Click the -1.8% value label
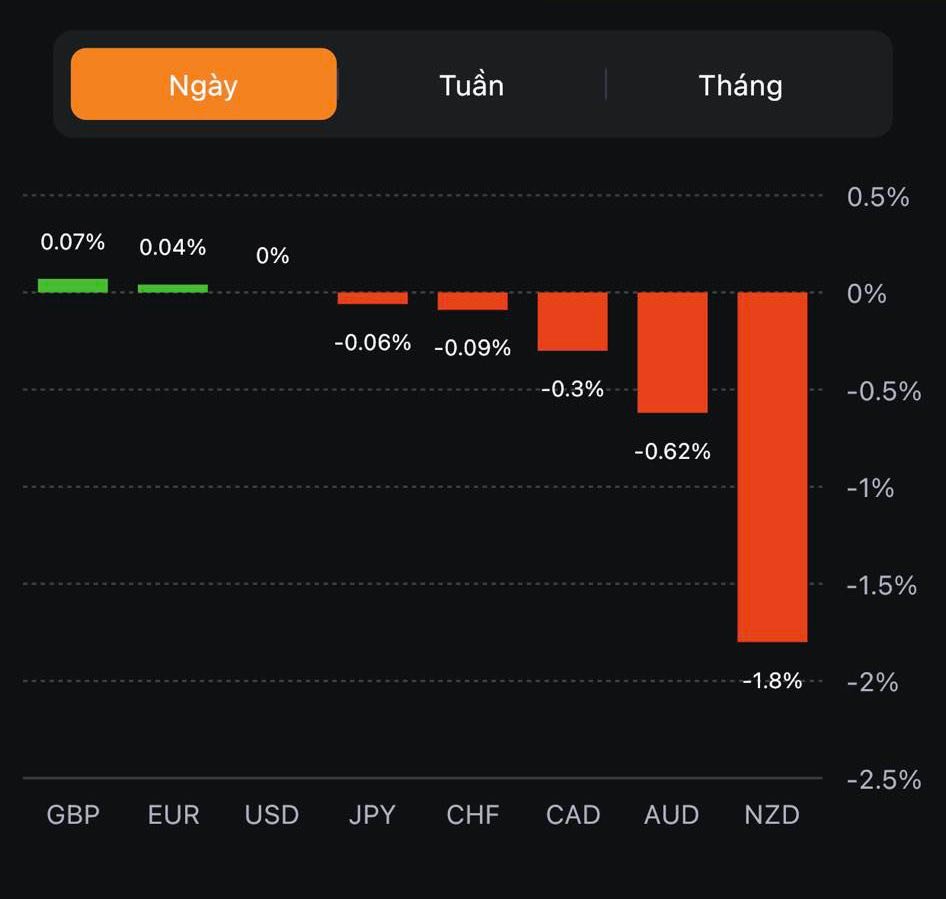 [x=772, y=681]
